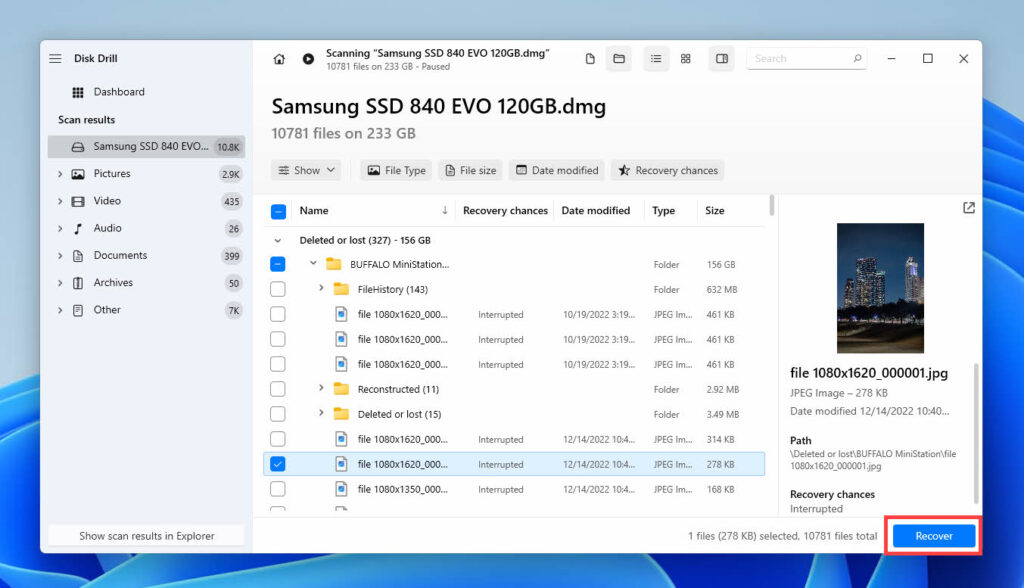This screenshot has height=588, width=1024.
Task: Open the Recovery chances filter
Action: (667, 170)
